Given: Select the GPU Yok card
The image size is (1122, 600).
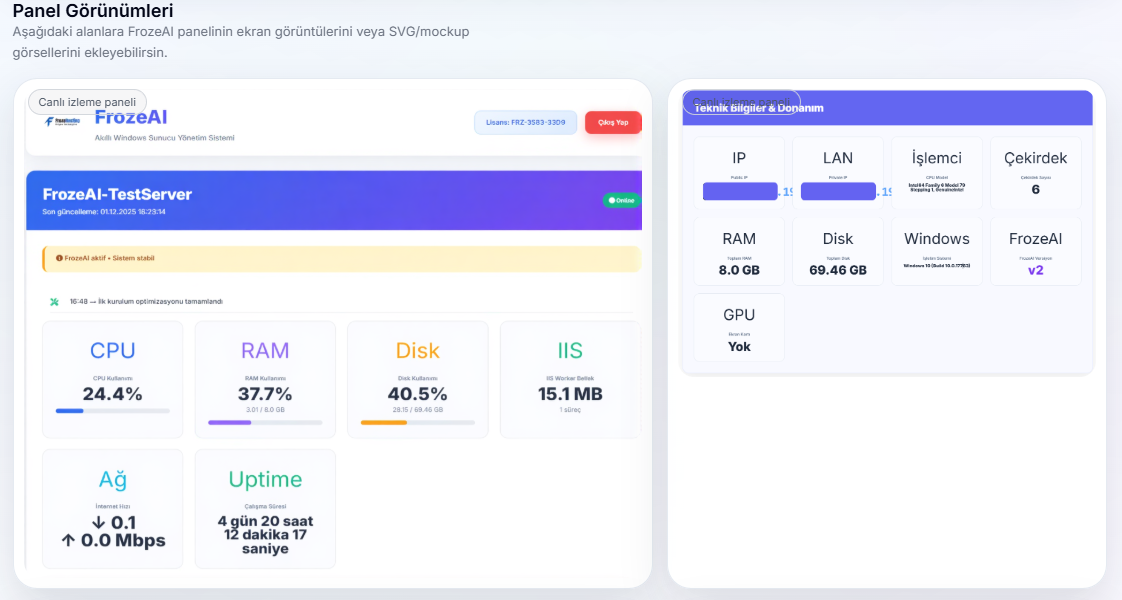Looking at the screenshot, I should (739, 328).
